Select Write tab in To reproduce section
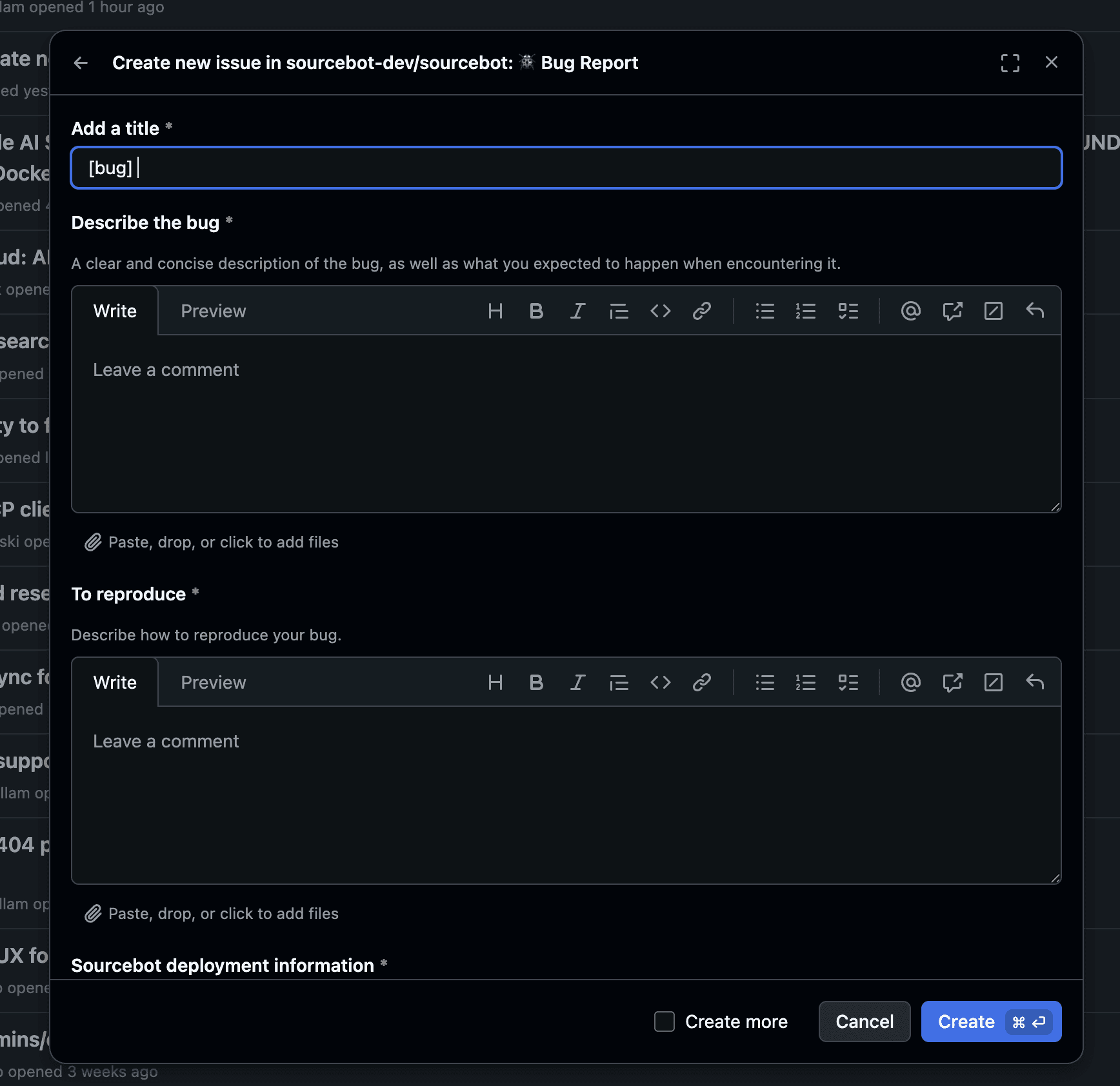 [115, 682]
